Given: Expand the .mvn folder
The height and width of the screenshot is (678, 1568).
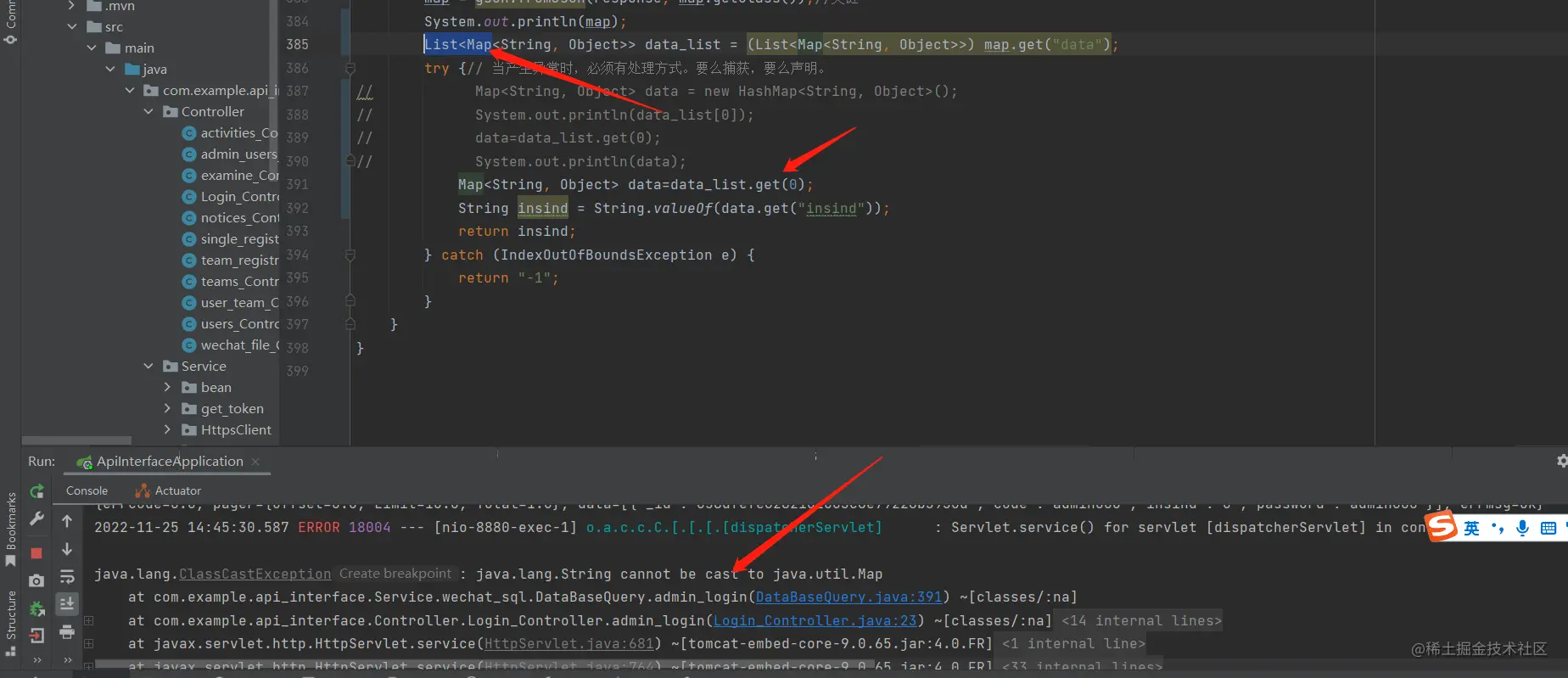Looking at the screenshot, I should click(72, 6).
